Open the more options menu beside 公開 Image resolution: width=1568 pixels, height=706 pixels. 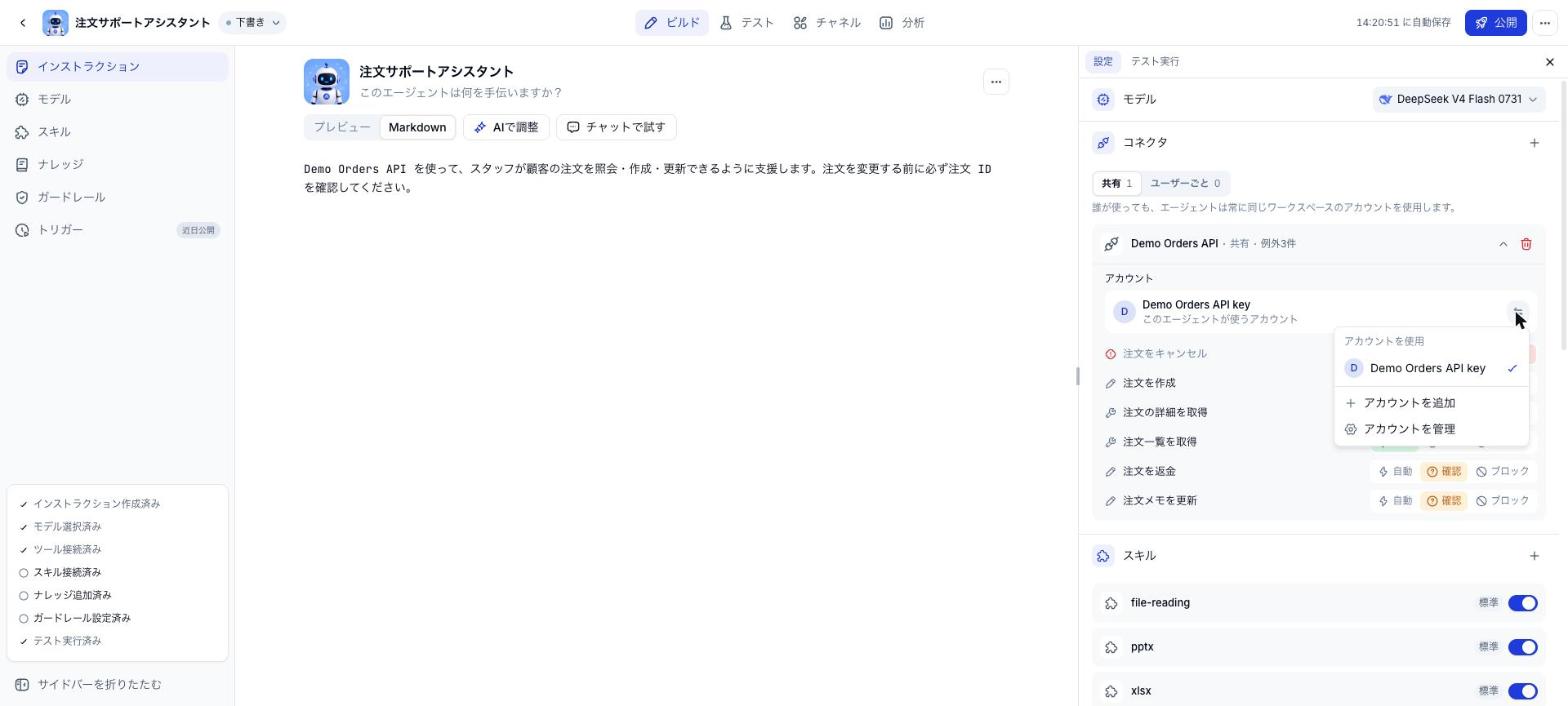[x=1545, y=22]
